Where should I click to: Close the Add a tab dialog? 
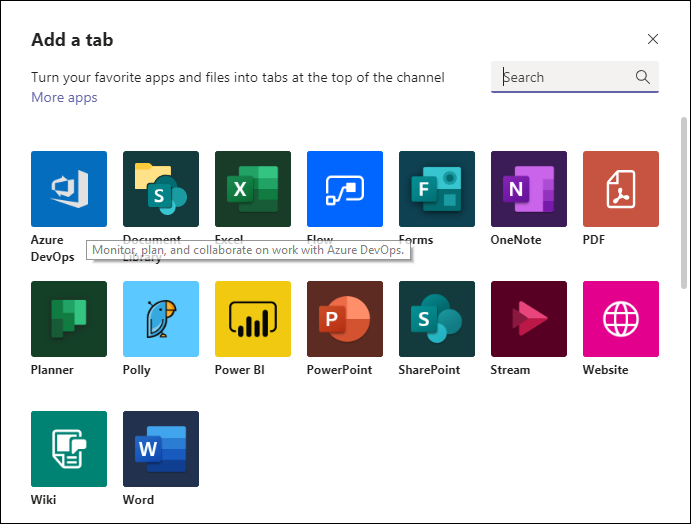[x=653, y=39]
